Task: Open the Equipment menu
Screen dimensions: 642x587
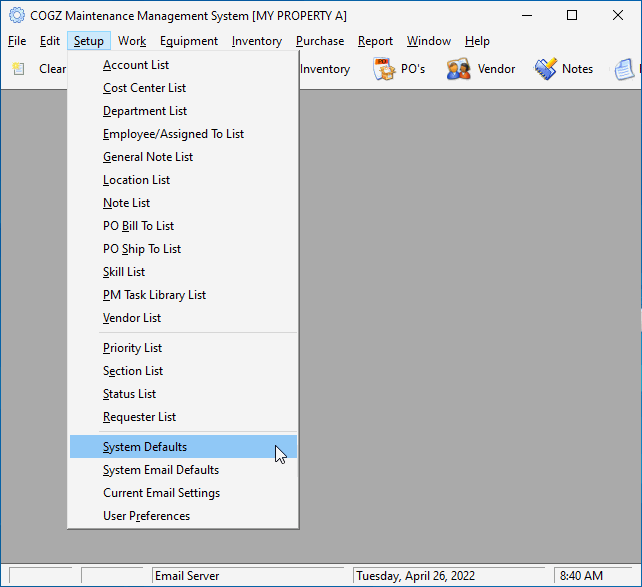Action: click(x=189, y=41)
